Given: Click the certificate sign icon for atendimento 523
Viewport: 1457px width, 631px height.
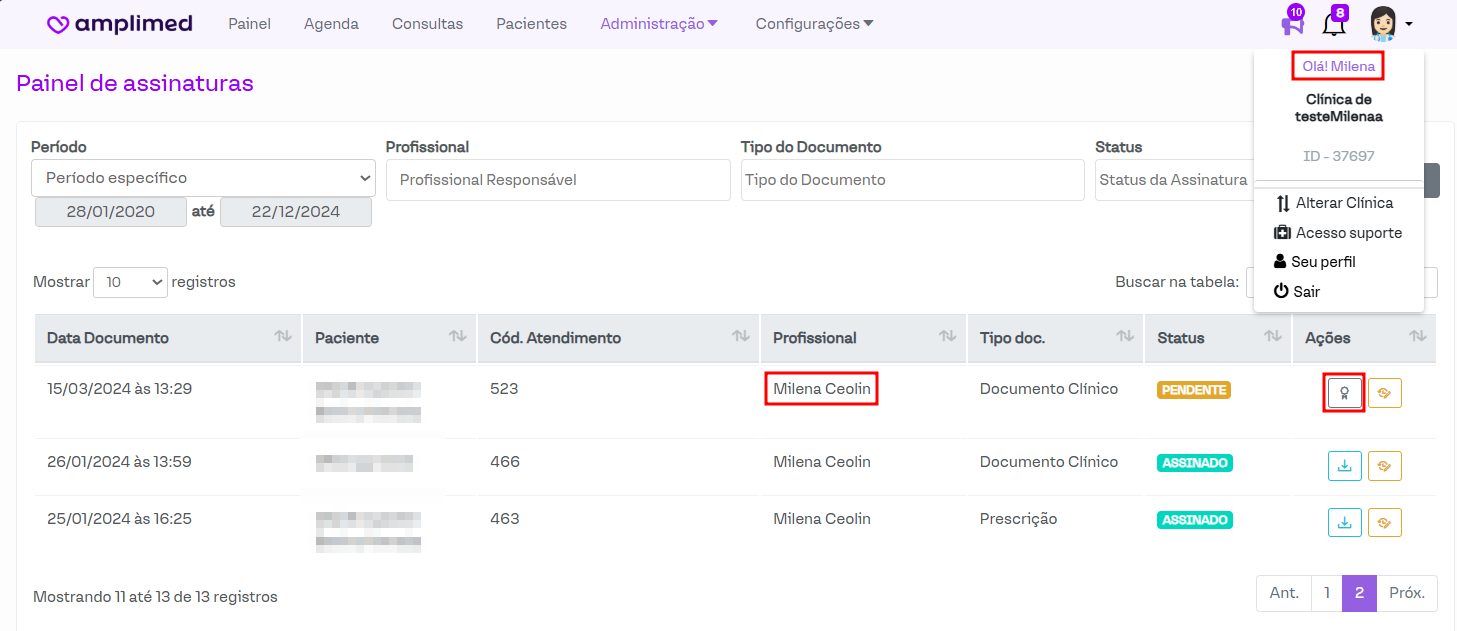Looking at the screenshot, I should (x=1344, y=393).
